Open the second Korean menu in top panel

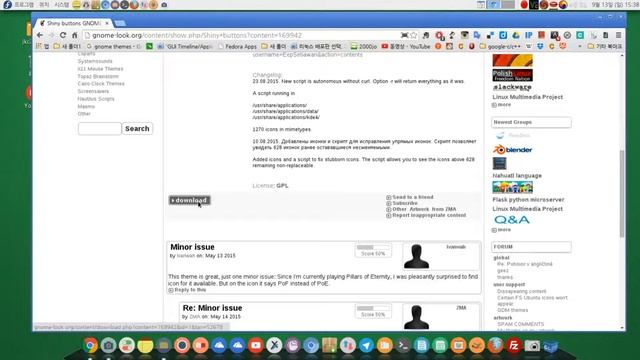pyautogui.click(x=44, y=5)
